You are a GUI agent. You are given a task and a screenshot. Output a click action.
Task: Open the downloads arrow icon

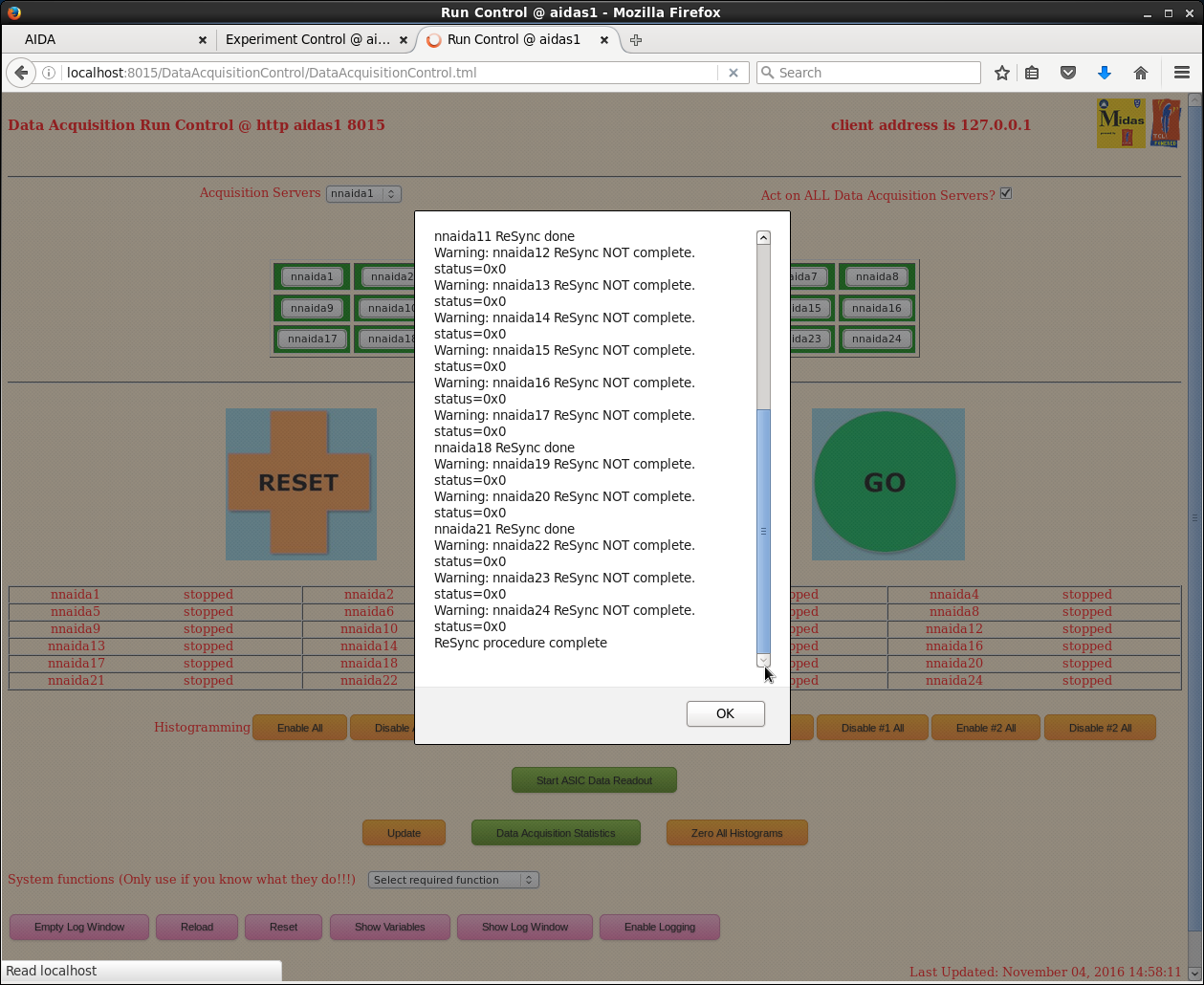click(1104, 73)
